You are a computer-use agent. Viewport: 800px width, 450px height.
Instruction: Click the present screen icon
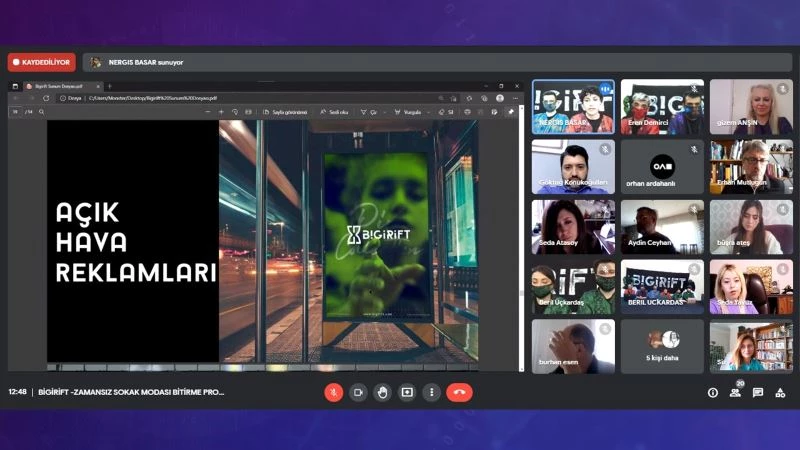(x=407, y=392)
